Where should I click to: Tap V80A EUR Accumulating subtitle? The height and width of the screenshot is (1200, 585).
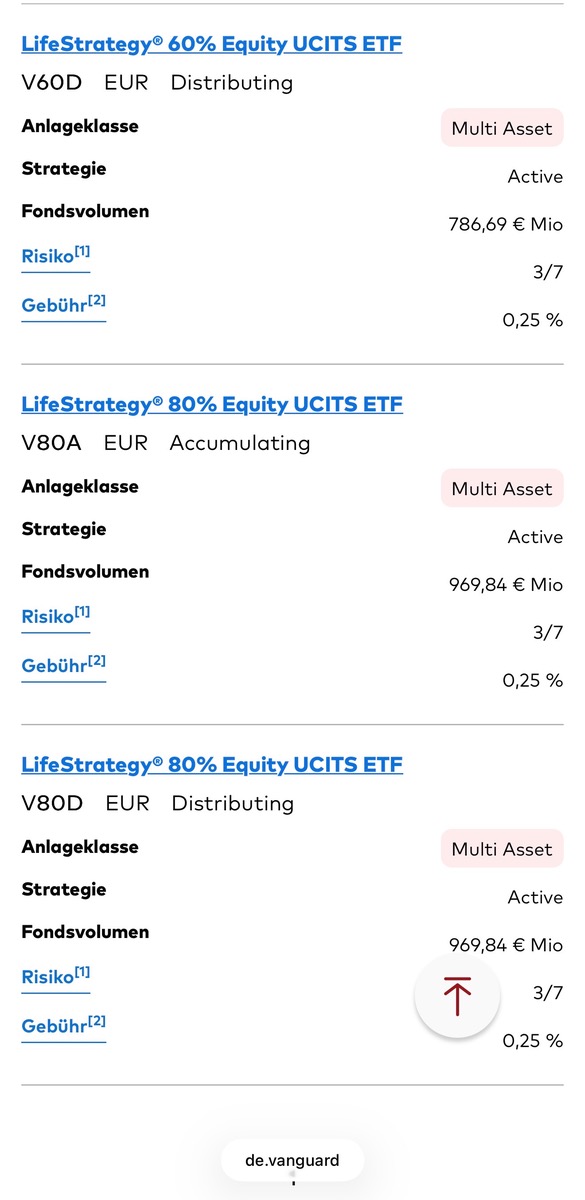point(166,443)
